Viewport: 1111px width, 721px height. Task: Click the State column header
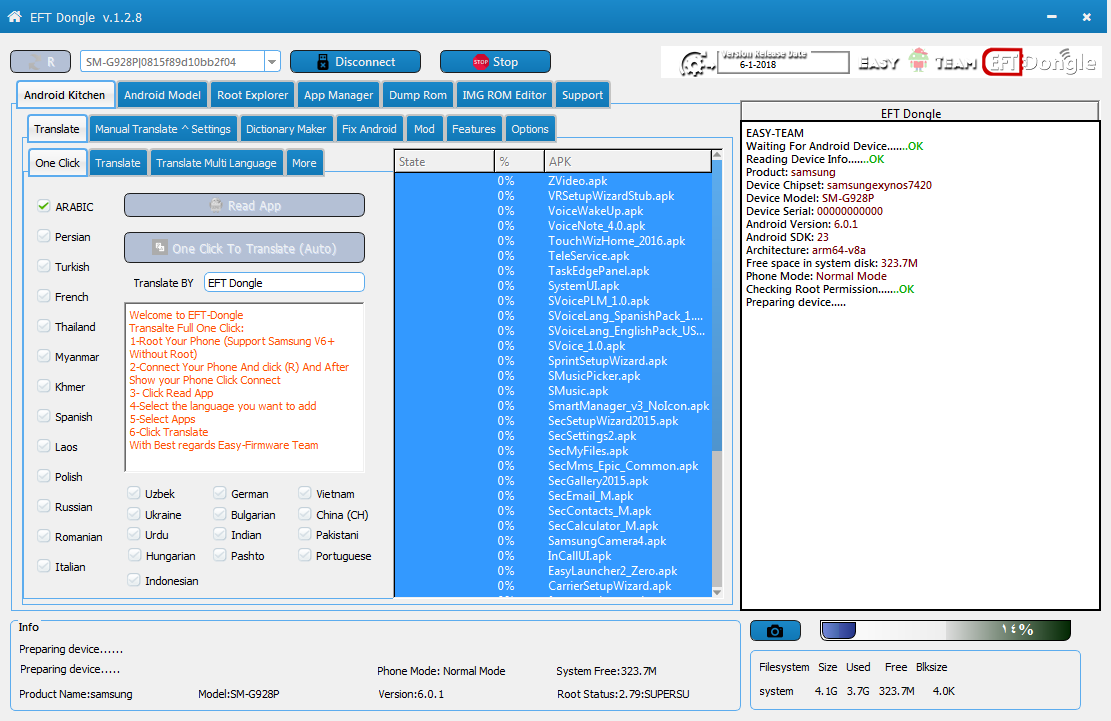click(444, 161)
